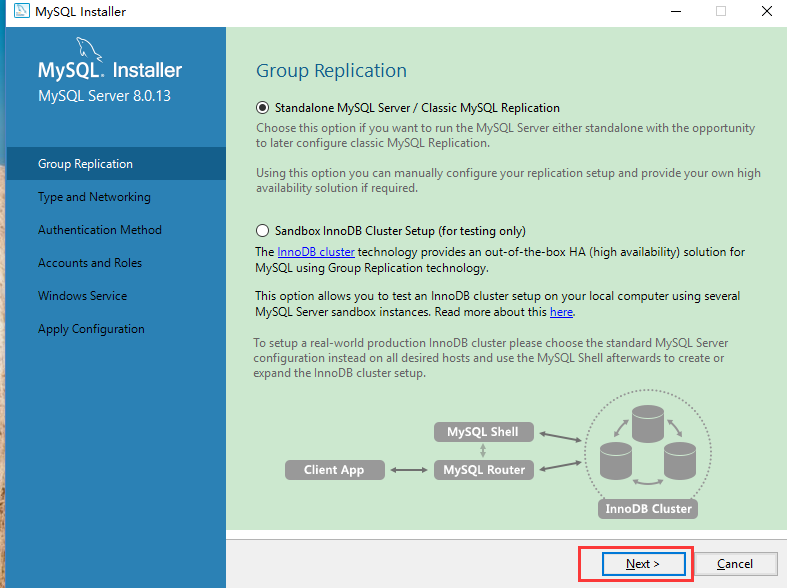Image resolution: width=787 pixels, height=588 pixels.
Task: Click the MySQL Shell diagram box
Action: pyautogui.click(x=483, y=432)
